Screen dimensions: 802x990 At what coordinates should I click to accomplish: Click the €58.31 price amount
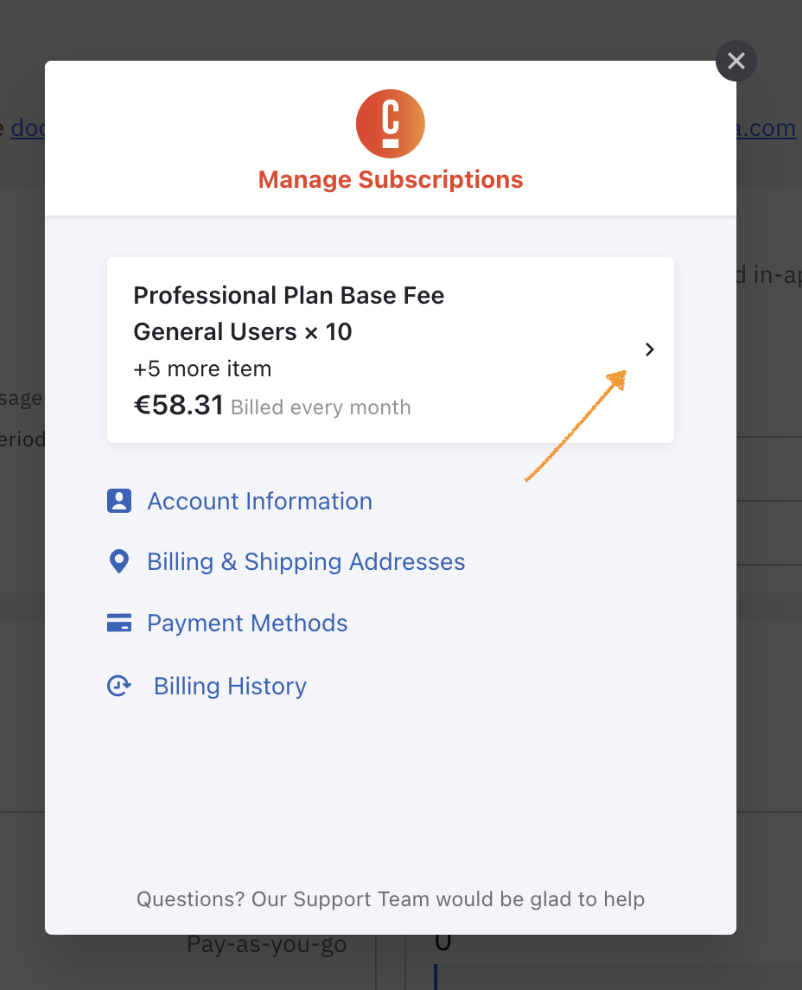(x=178, y=405)
